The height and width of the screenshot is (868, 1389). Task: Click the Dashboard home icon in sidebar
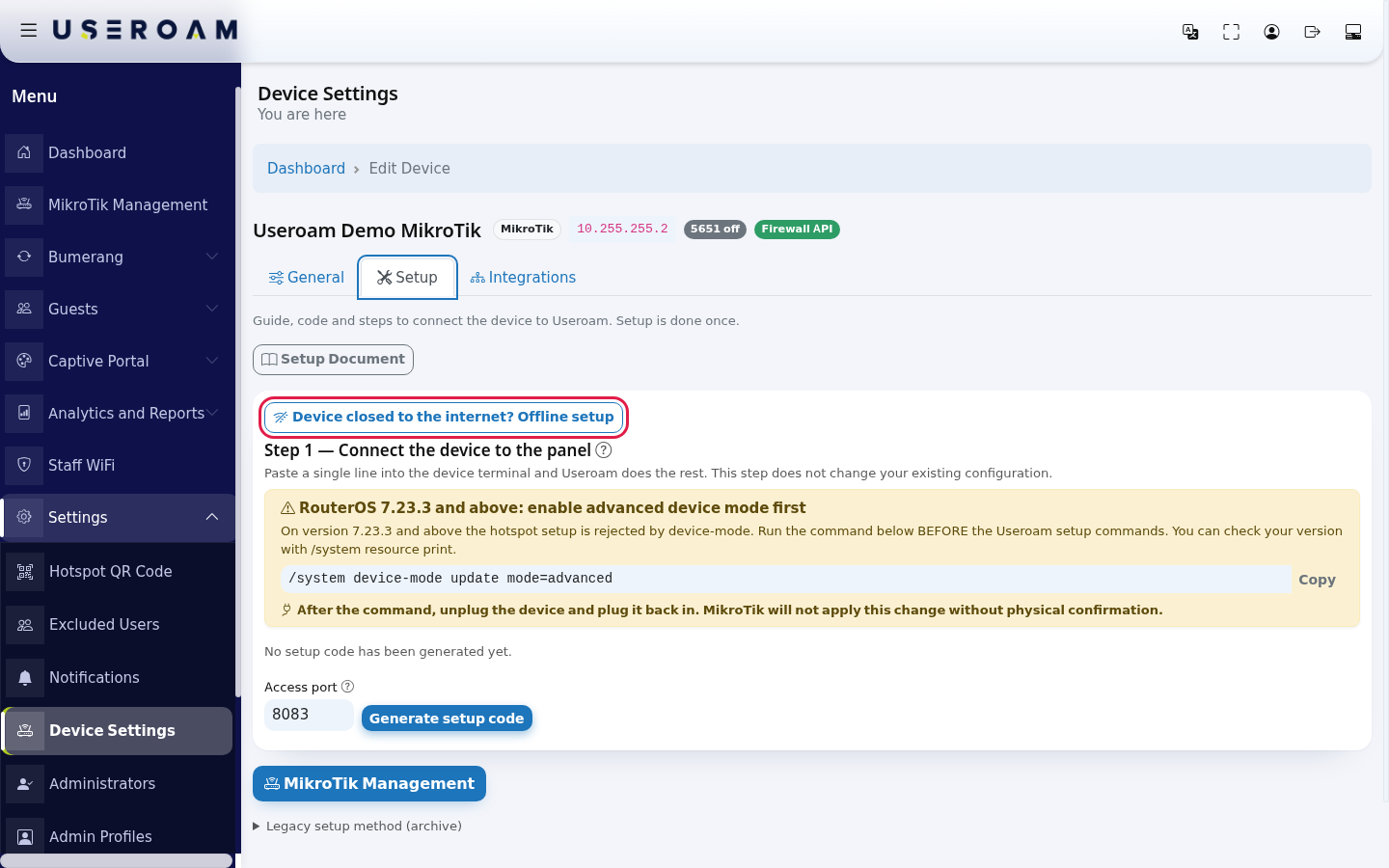pyautogui.click(x=24, y=152)
